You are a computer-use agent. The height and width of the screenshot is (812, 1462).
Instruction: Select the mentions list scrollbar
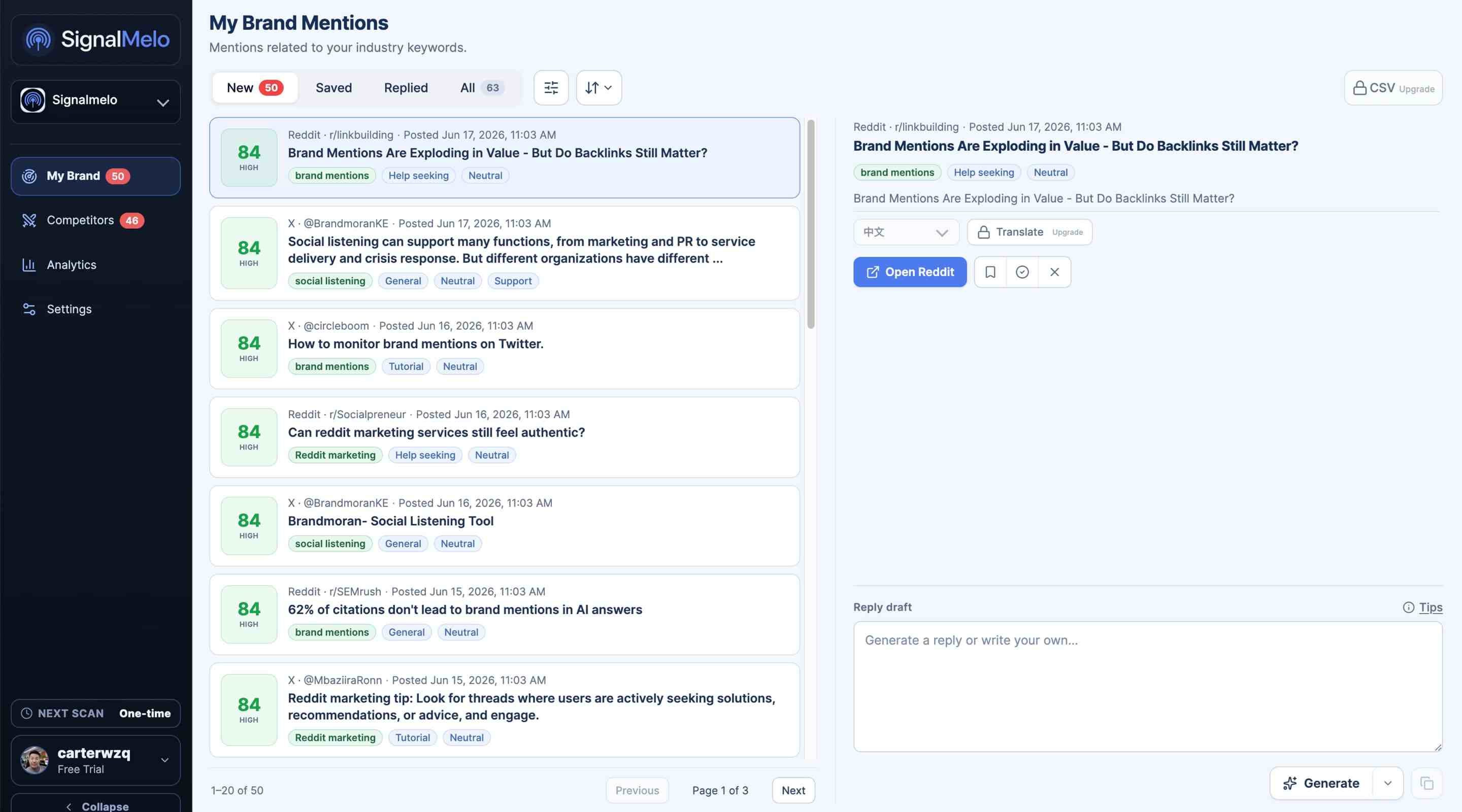click(x=811, y=224)
